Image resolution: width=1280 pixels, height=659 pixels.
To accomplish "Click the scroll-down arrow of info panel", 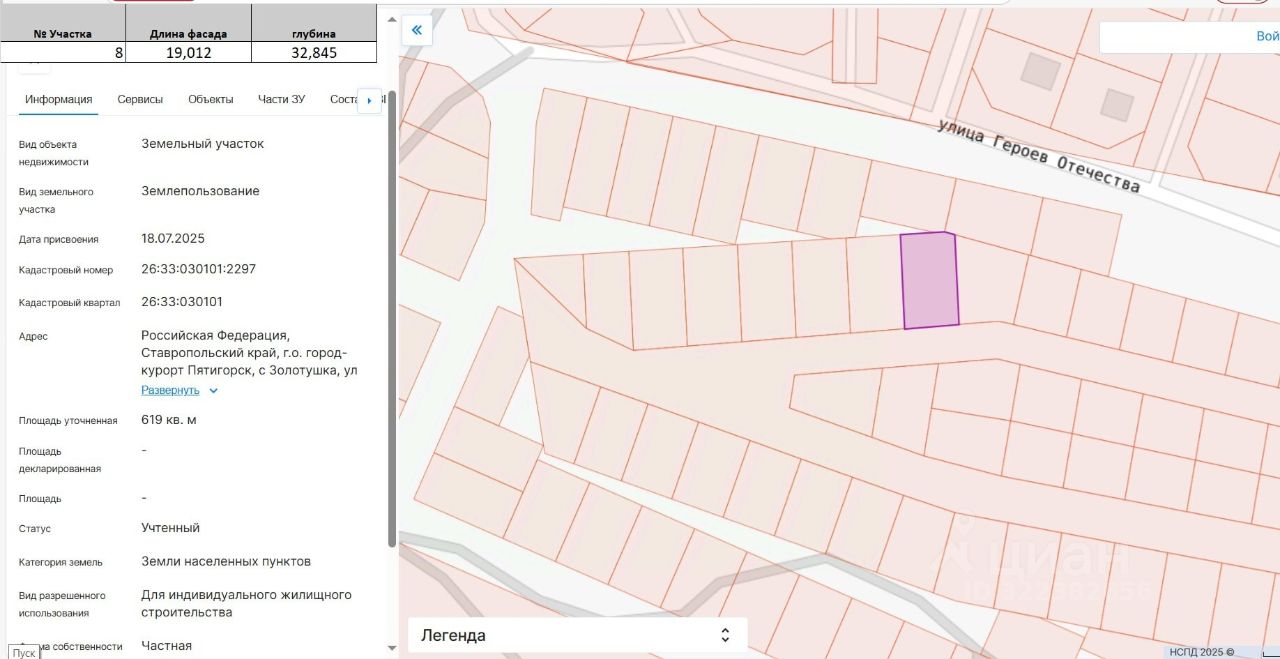I will (392, 647).
